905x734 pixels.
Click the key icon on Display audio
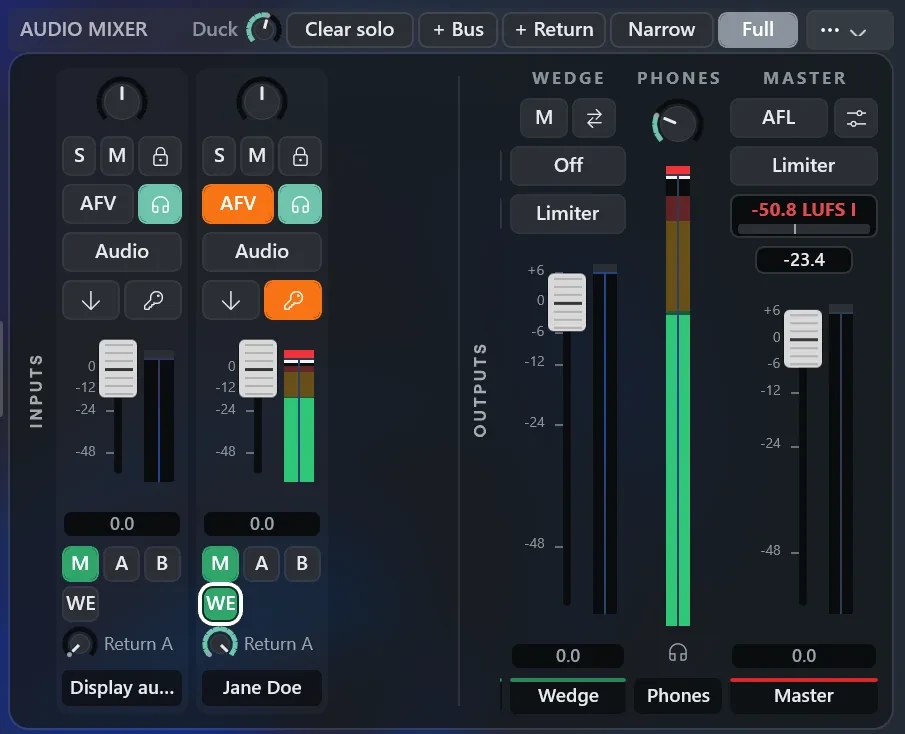click(153, 300)
